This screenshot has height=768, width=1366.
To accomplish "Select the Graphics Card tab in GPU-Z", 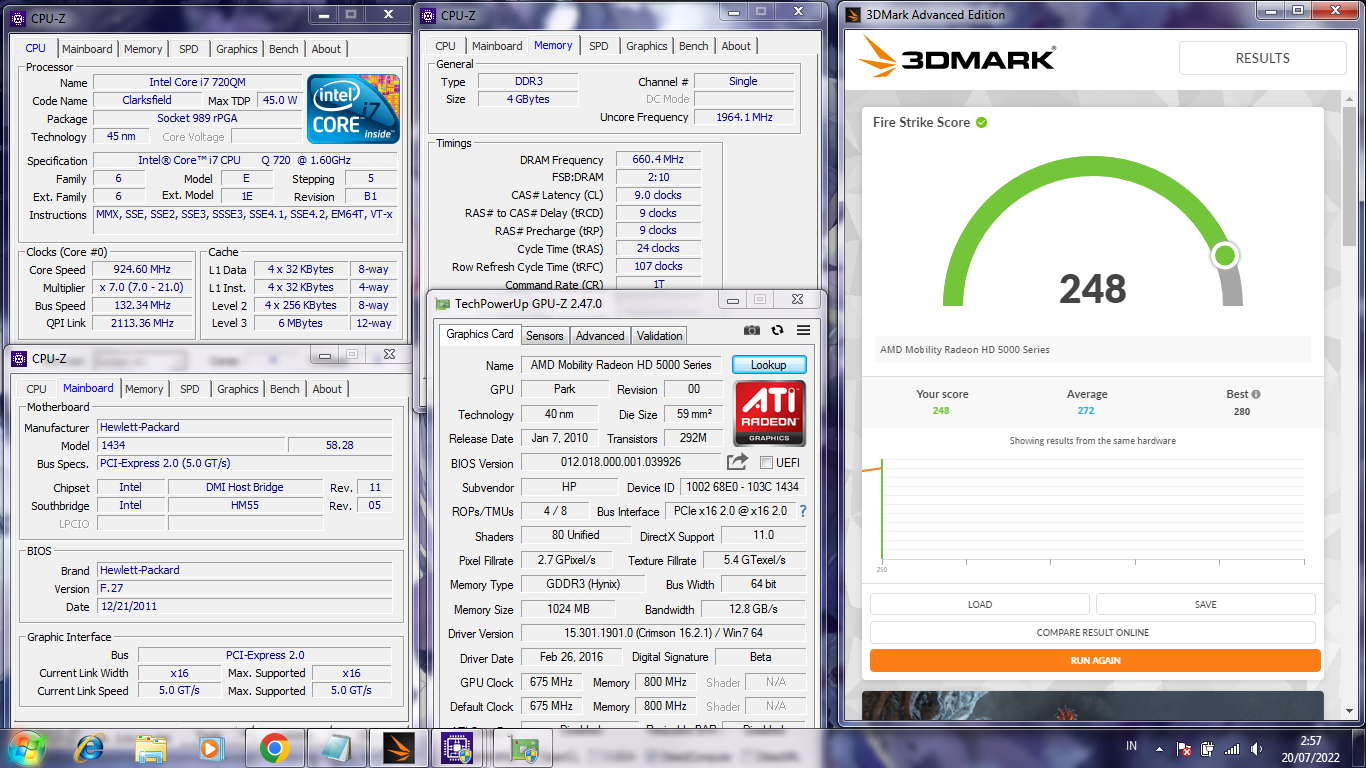I will tap(480, 334).
